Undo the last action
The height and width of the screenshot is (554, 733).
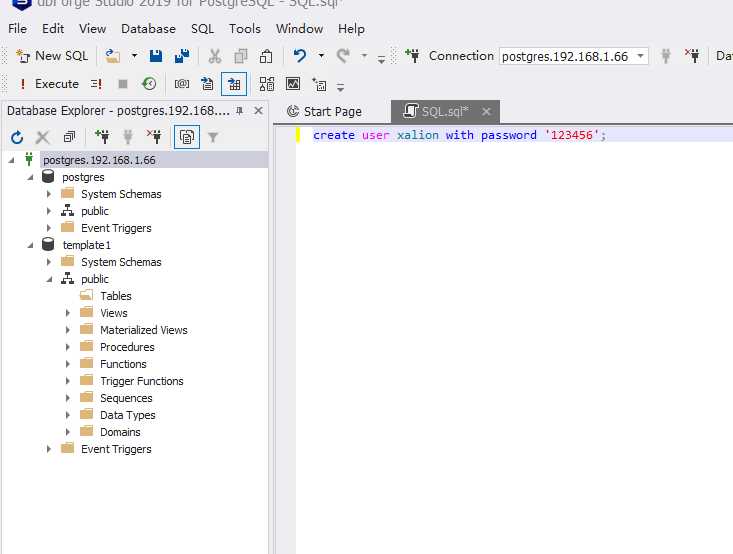[x=299, y=56]
